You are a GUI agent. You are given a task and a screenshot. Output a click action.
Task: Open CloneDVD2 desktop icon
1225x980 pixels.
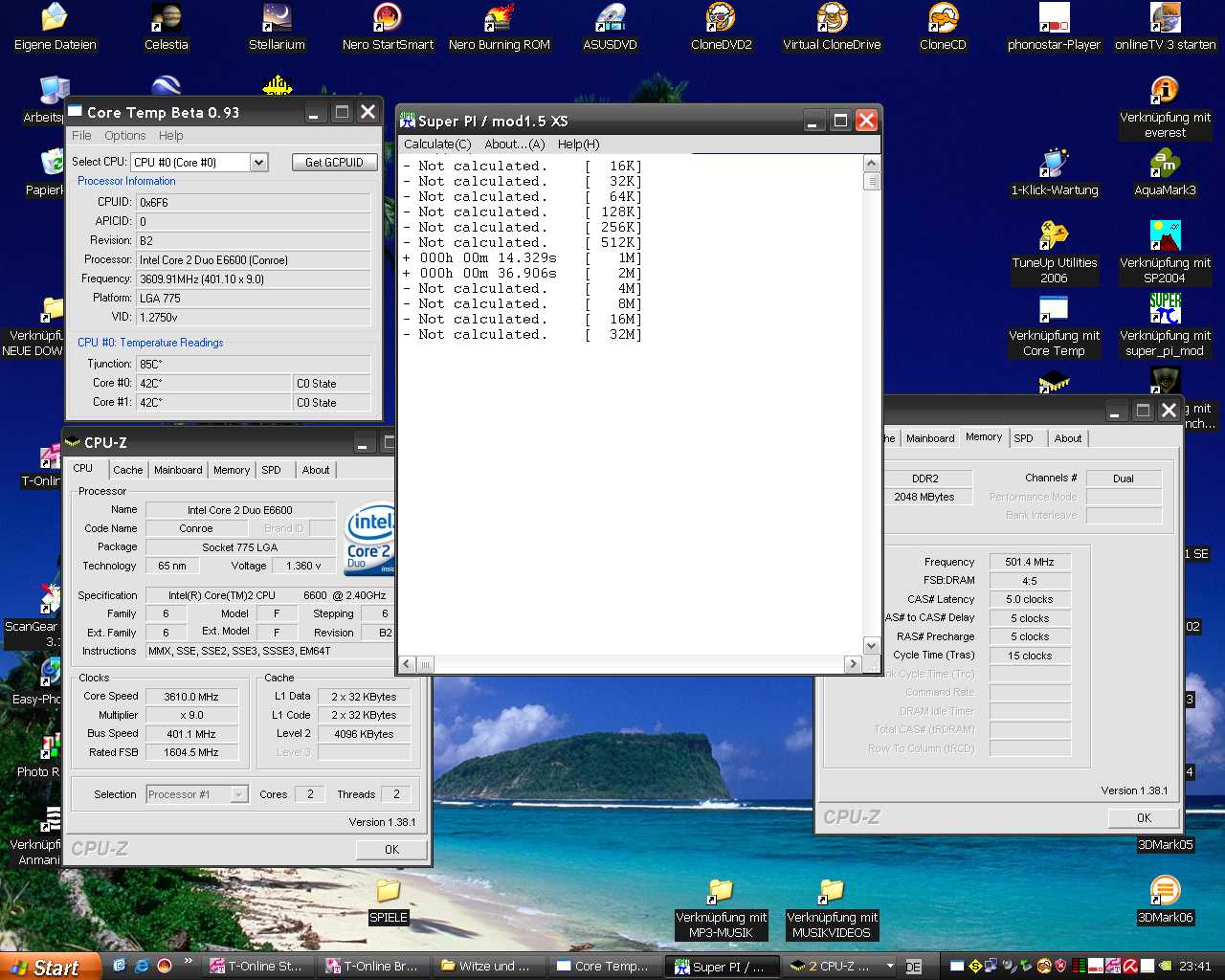[x=721, y=27]
